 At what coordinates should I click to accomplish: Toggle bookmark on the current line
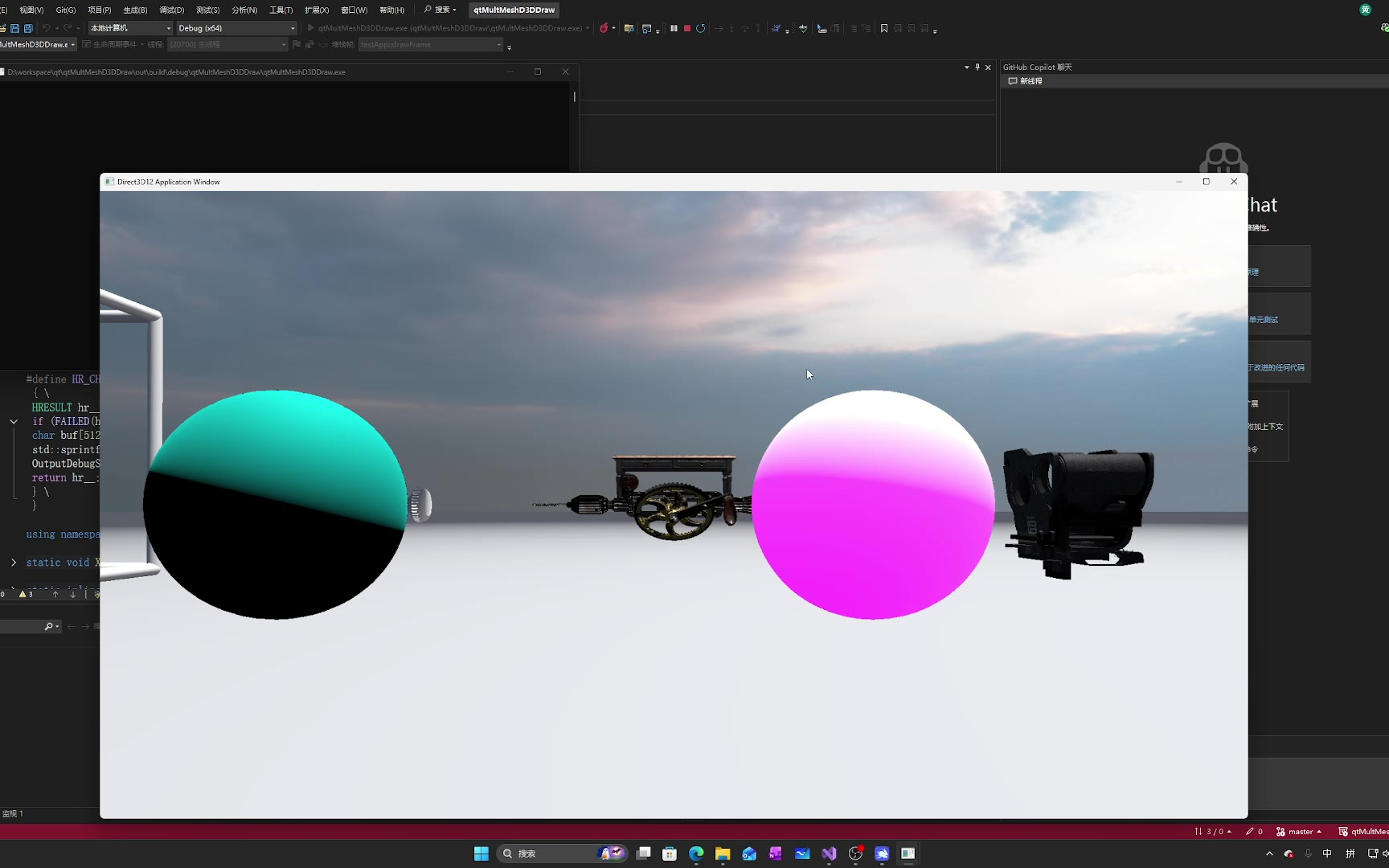tap(884, 28)
